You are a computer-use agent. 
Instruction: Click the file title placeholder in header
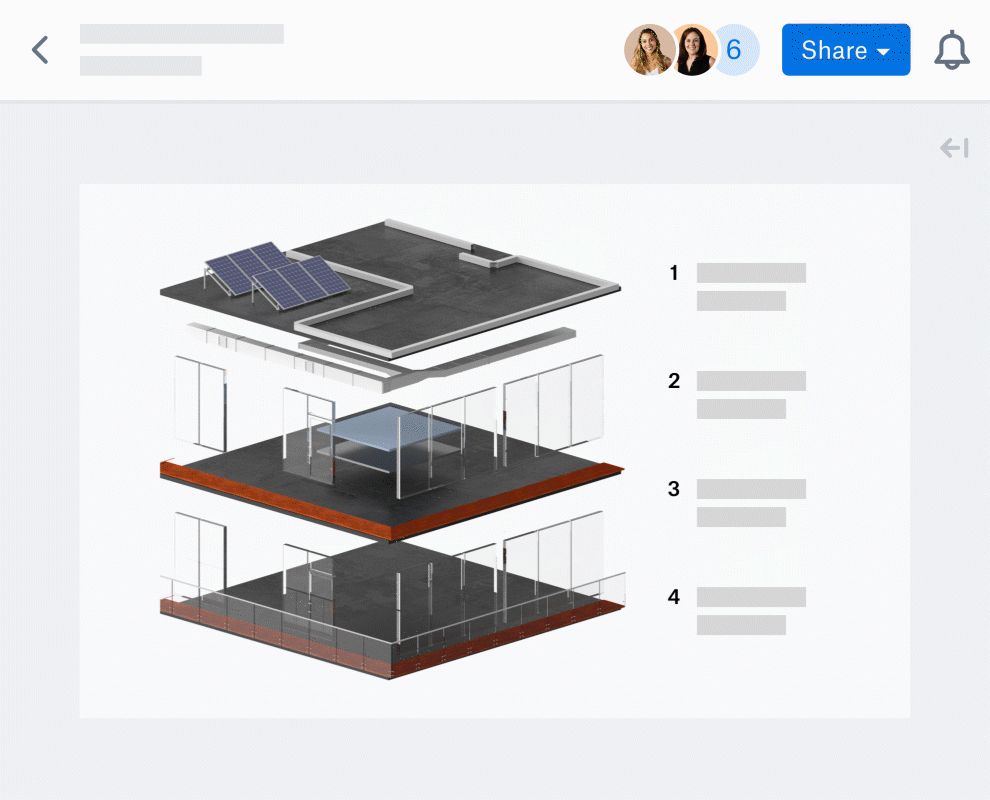coord(181,34)
